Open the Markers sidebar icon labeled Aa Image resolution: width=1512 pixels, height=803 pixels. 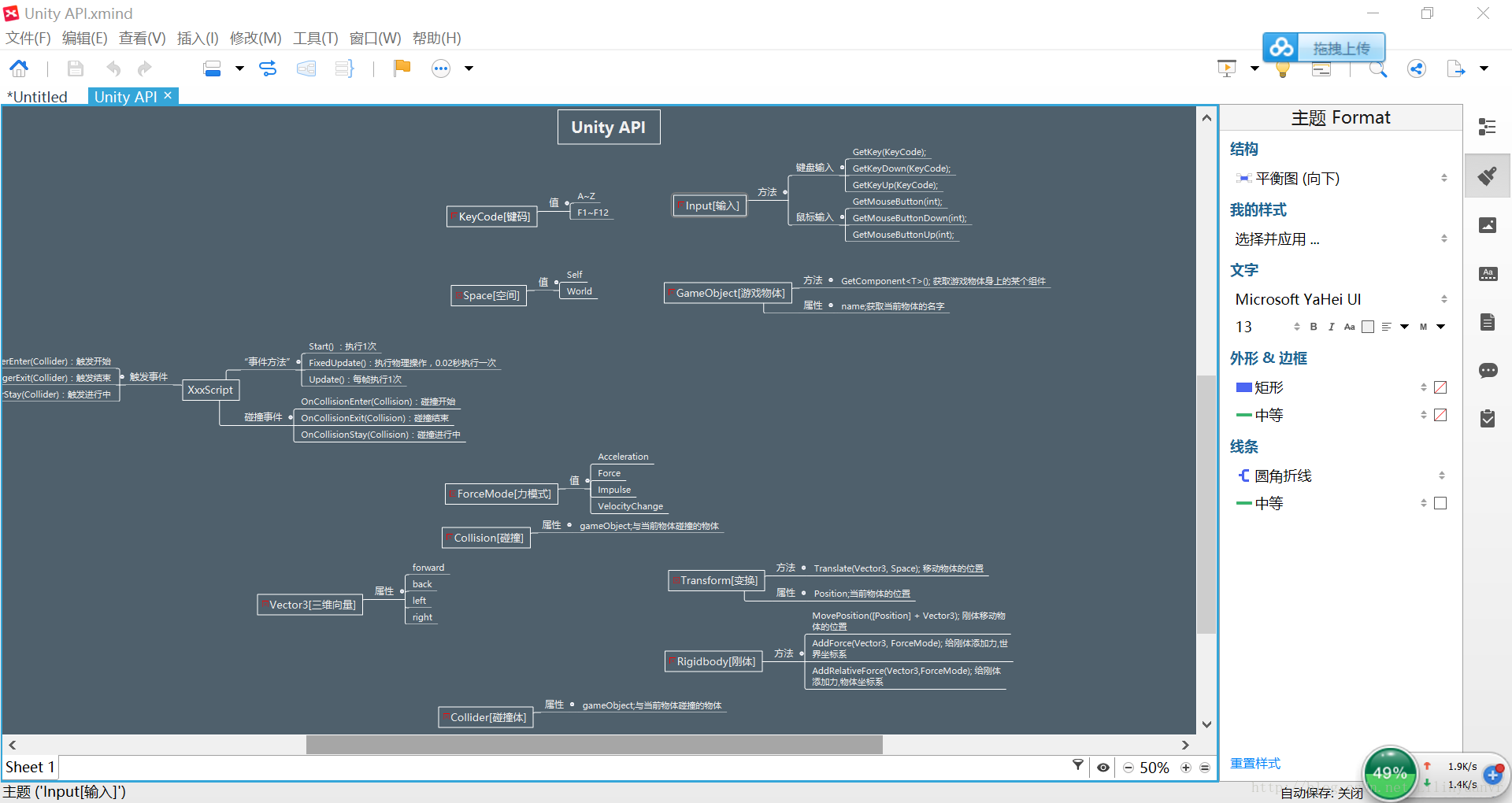[x=1488, y=274]
